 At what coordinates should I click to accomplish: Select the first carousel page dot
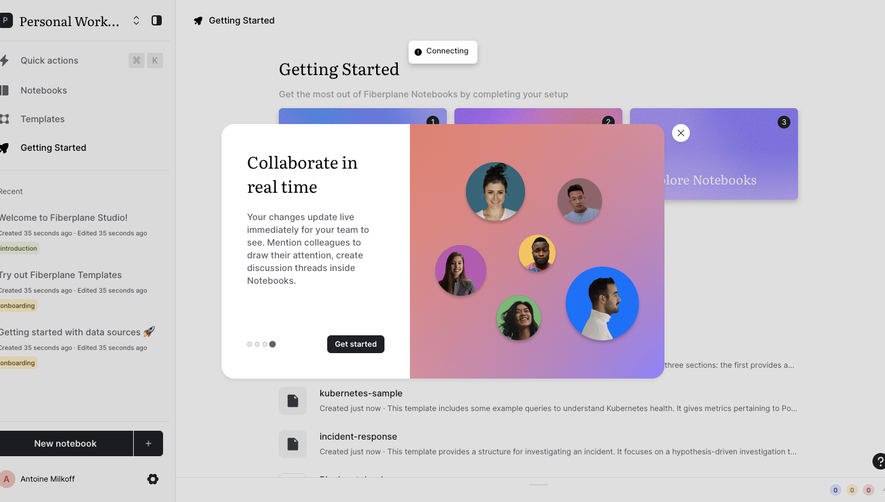[249, 344]
